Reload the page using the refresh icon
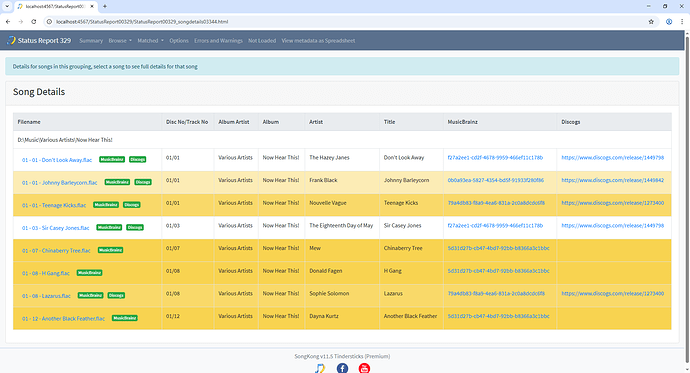This screenshot has height=373, width=690. pos(33,22)
